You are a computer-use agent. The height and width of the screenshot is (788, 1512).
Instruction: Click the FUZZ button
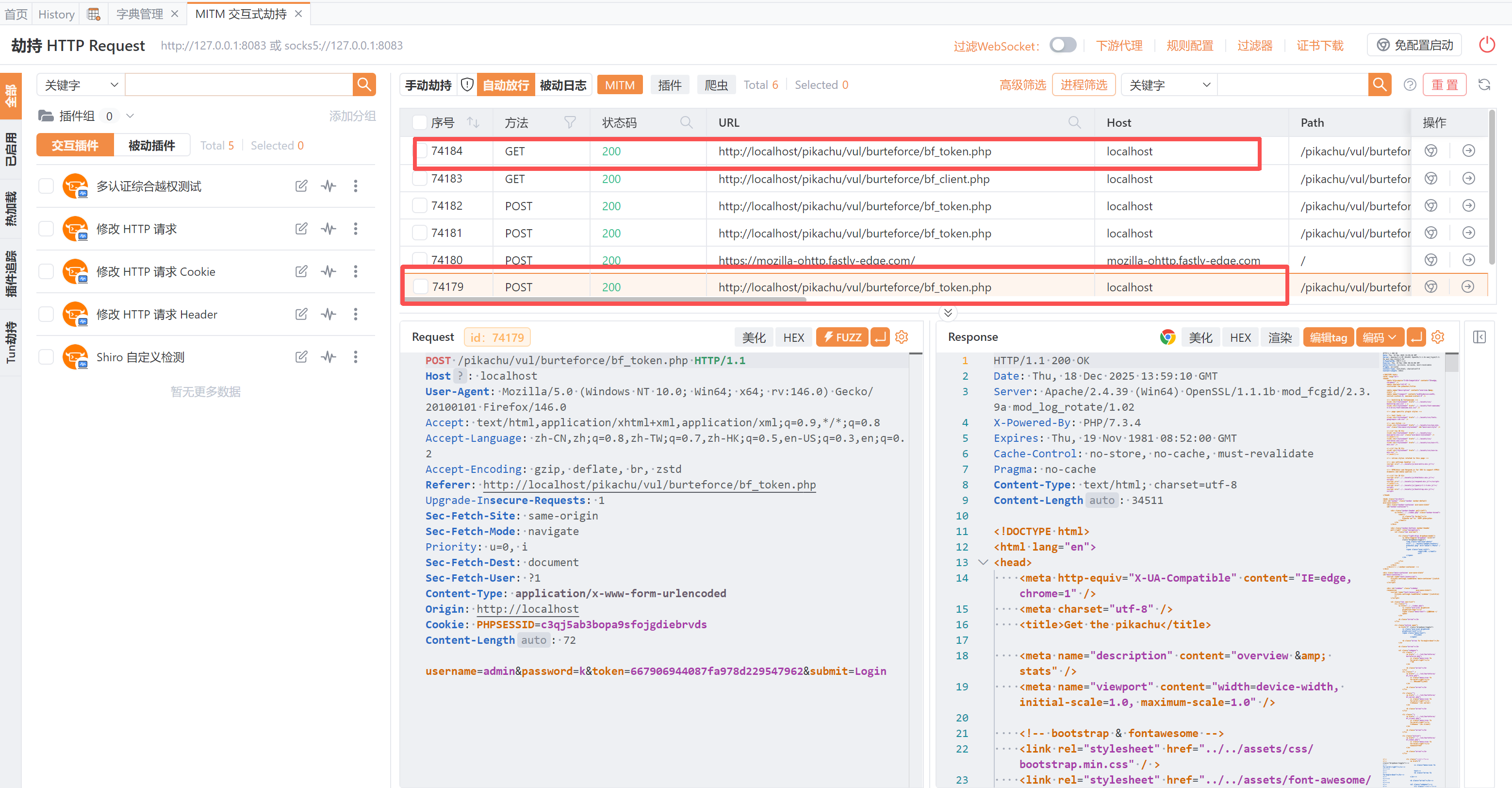(842, 337)
